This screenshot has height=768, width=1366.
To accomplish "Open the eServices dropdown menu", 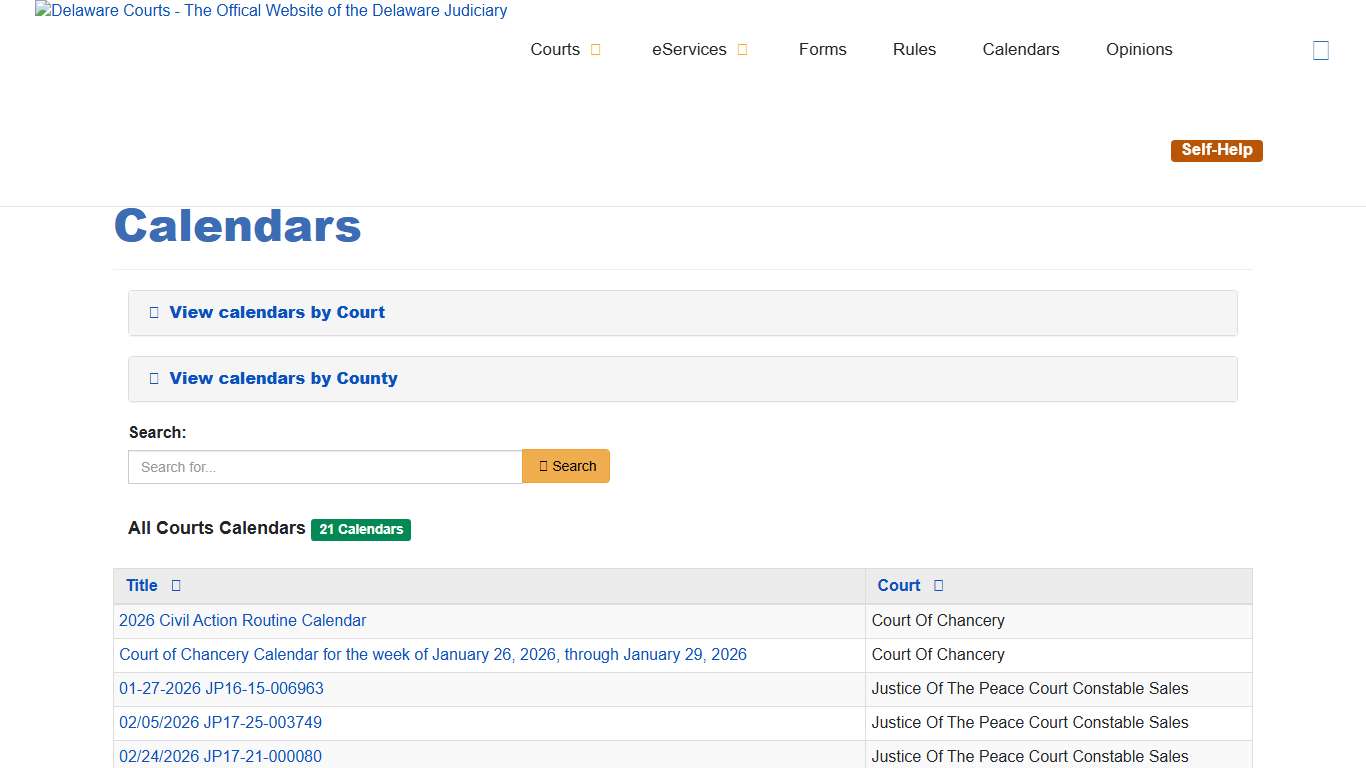I will pos(689,49).
